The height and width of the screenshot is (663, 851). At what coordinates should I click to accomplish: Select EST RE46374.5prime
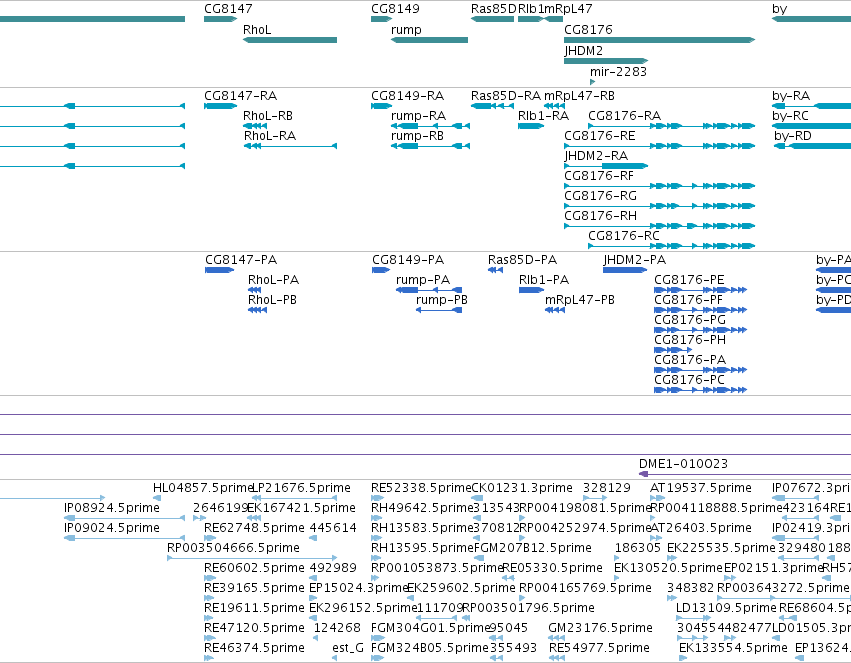pyautogui.click(x=209, y=658)
